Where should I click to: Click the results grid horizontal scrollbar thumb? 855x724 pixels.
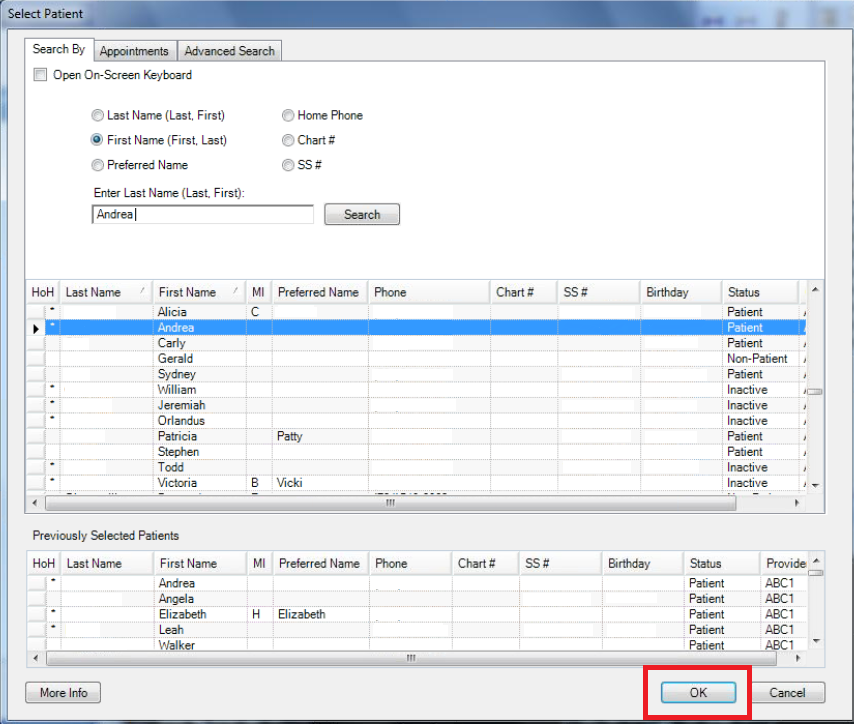click(390, 503)
